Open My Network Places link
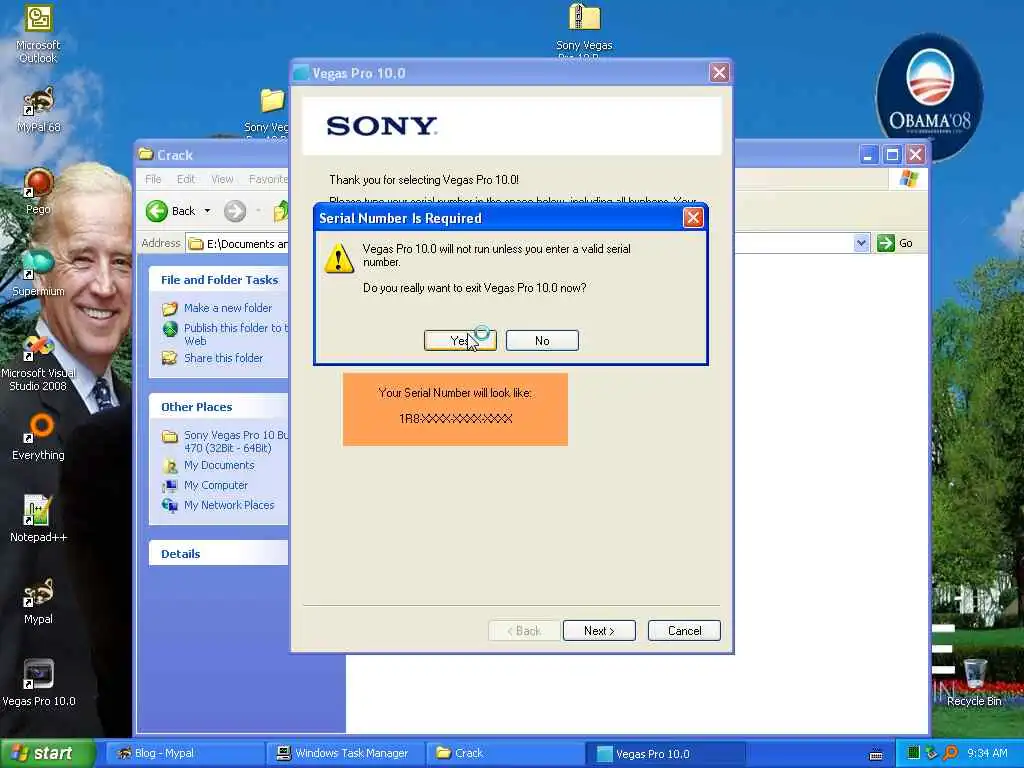Viewport: 1024px width, 768px height. pos(229,505)
